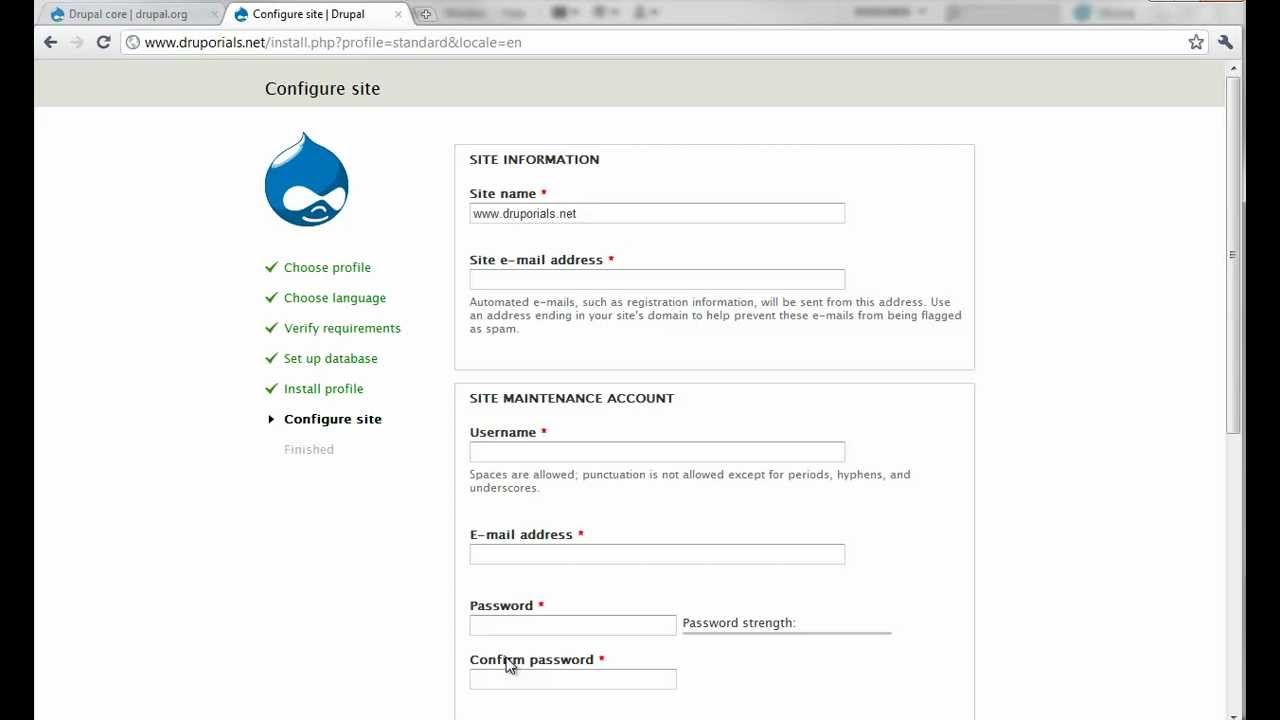
Task: Click the 'Set up database' step text
Action: [x=330, y=358]
